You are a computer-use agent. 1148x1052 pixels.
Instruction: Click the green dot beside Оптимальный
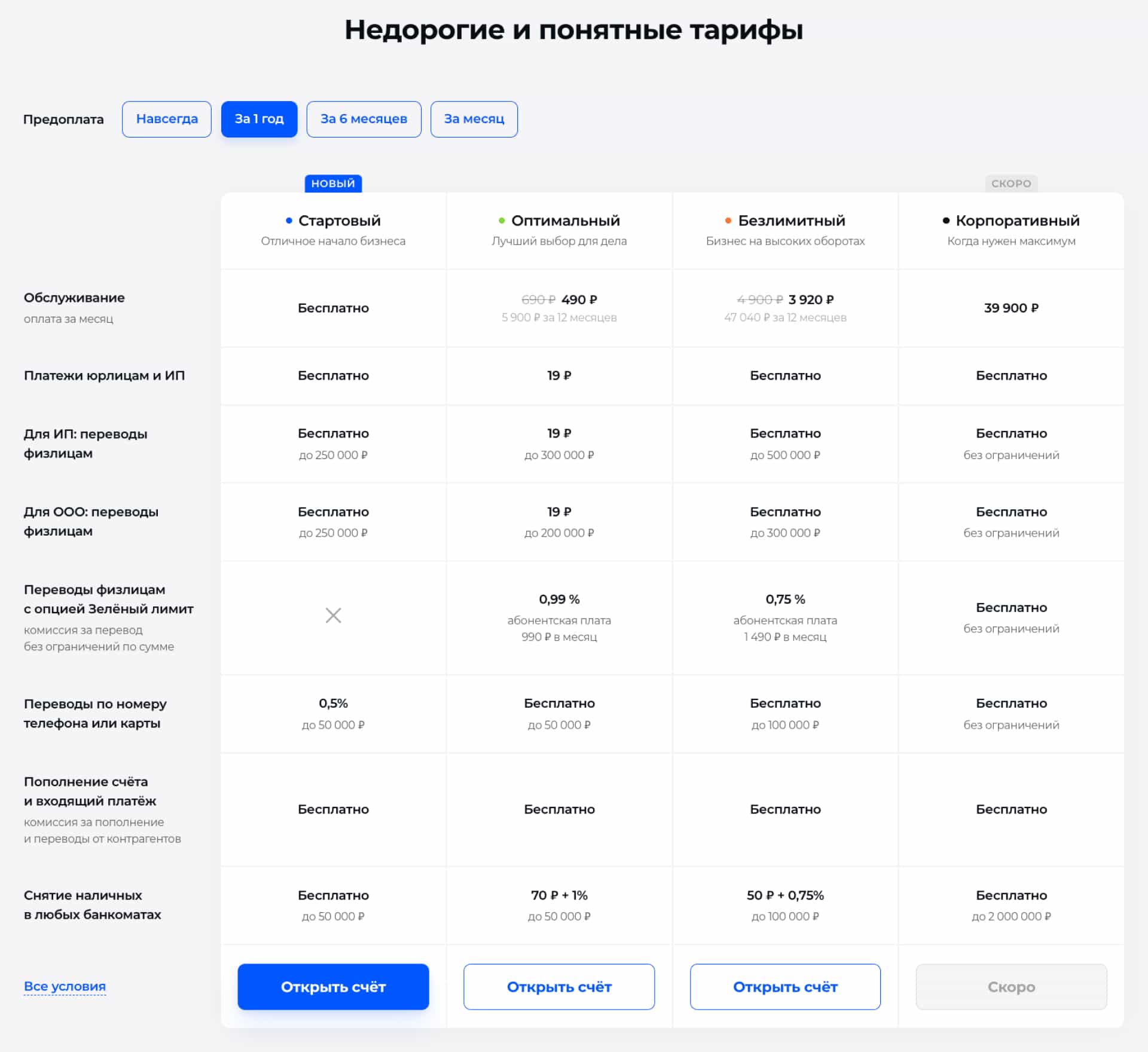pyautogui.click(x=502, y=221)
